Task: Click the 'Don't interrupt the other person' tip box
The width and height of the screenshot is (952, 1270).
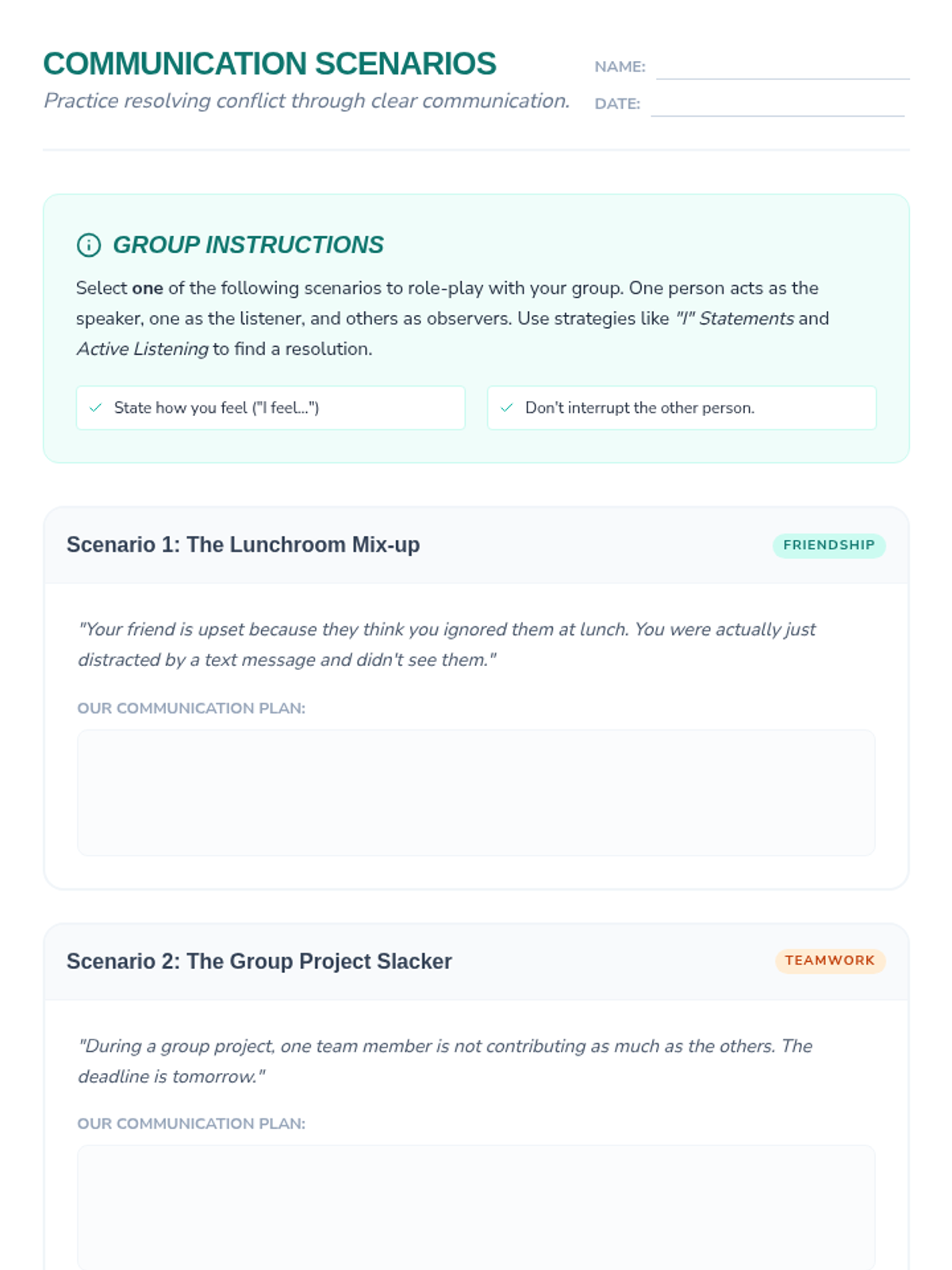Action: [682, 408]
